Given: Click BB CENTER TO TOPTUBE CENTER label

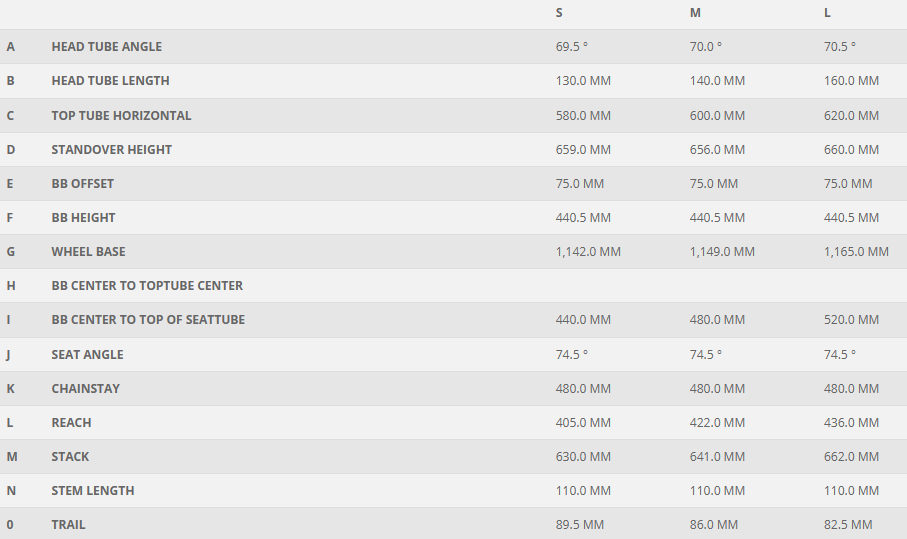Looking at the screenshot, I should (147, 286).
